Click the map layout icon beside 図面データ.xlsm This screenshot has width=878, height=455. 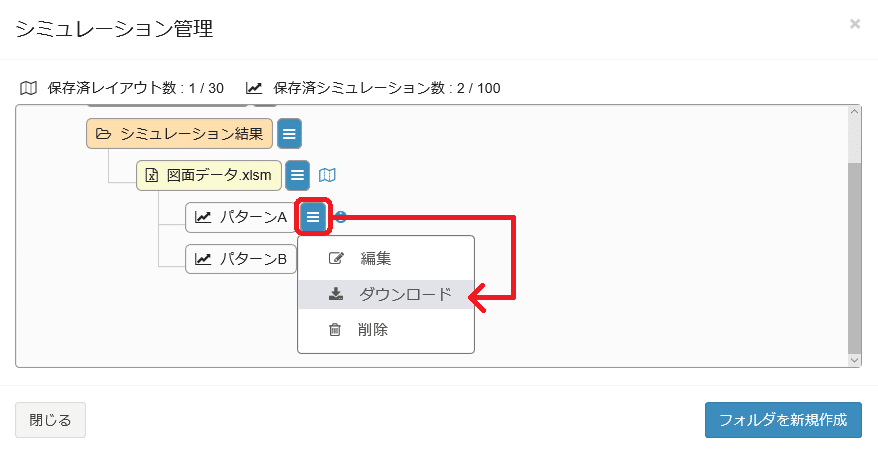click(327, 175)
